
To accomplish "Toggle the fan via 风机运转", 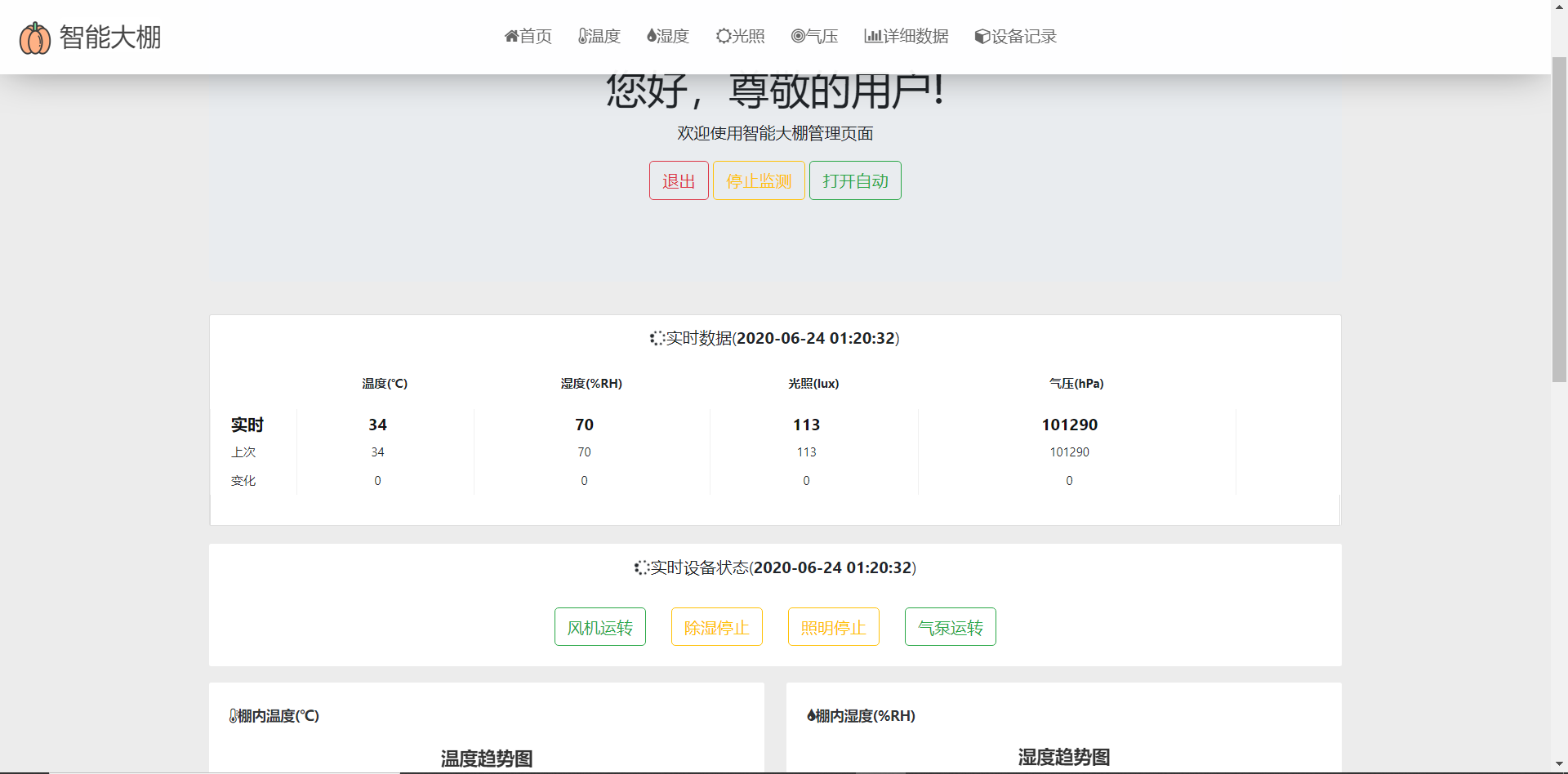I will [599, 627].
